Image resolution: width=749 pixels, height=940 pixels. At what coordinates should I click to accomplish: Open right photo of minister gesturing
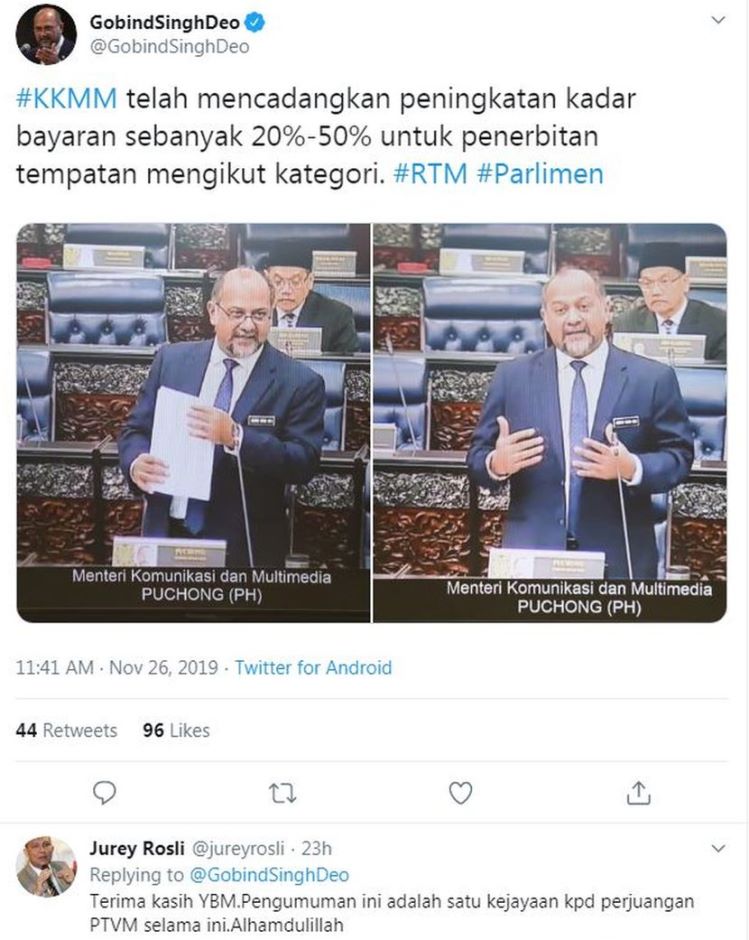coord(550,423)
